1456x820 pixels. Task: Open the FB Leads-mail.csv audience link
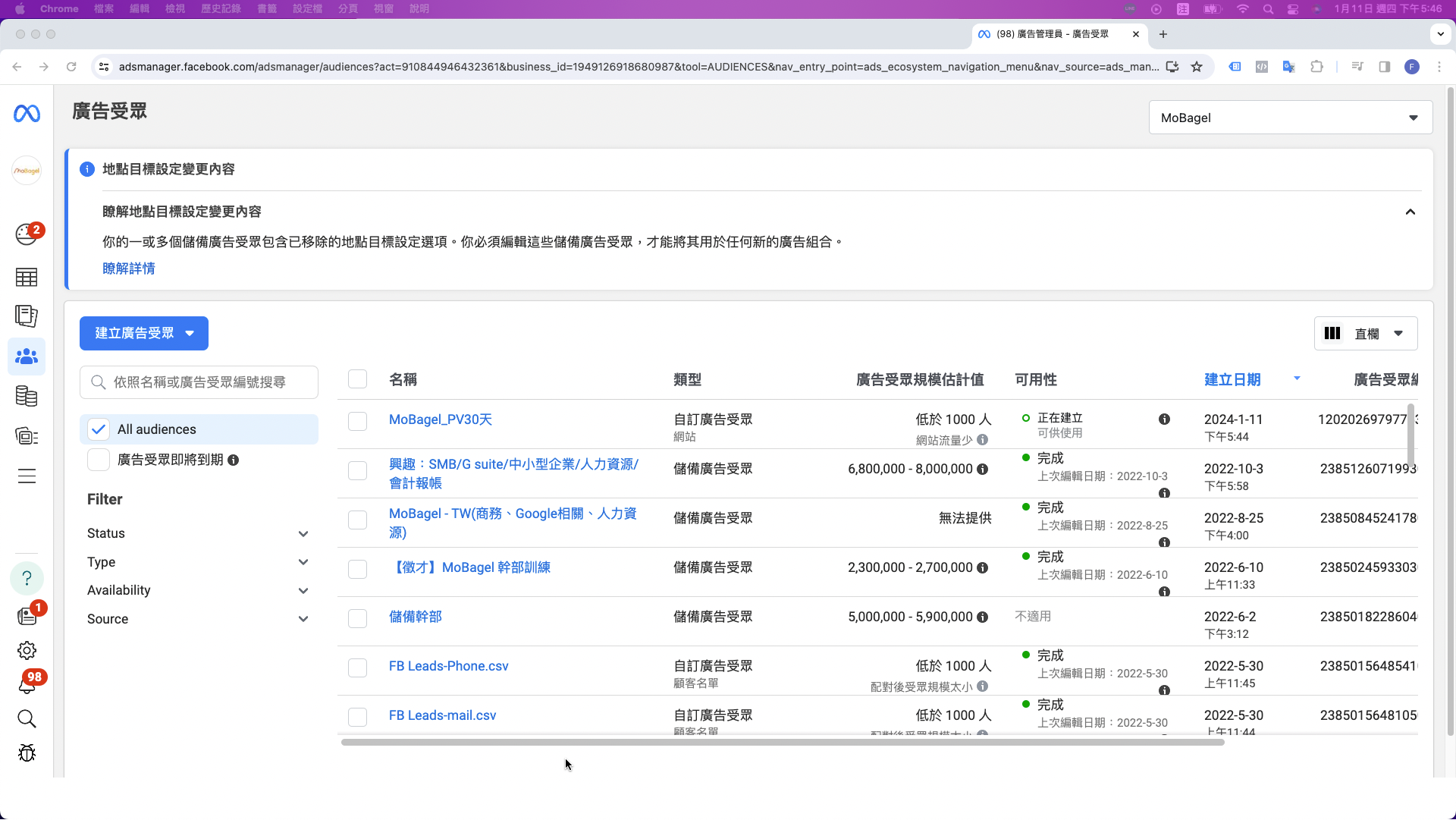click(x=443, y=716)
